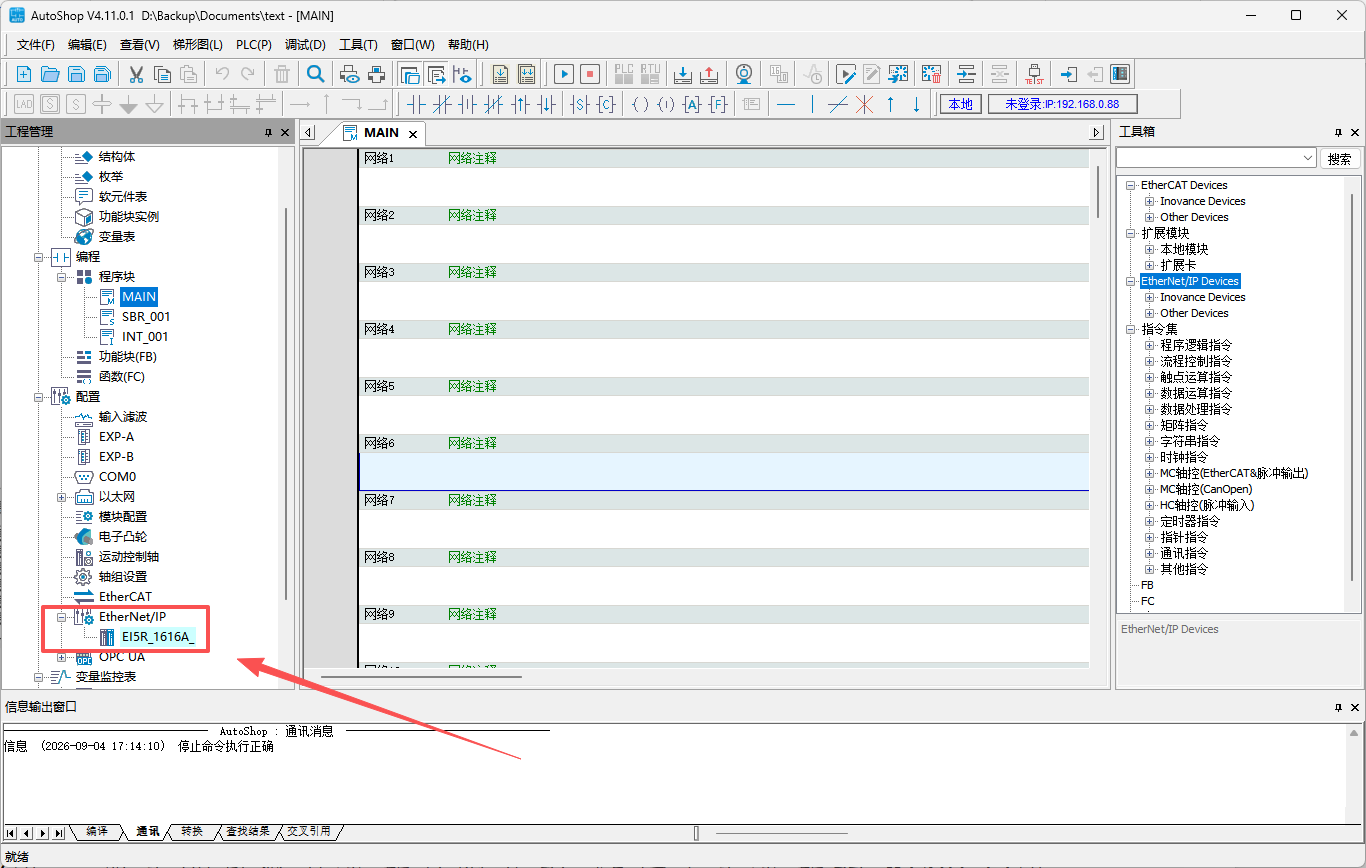1366x868 pixels.
Task: Click the 搜索 button in toolbox
Action: pos(1340,158)
